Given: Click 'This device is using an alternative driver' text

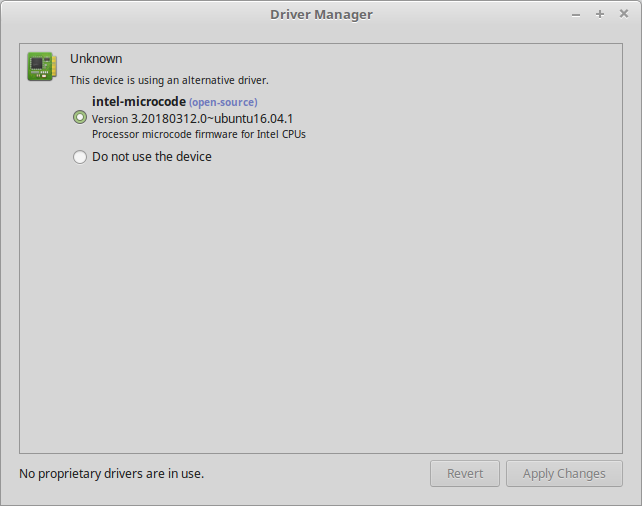Looking at the screenshot, I should click(x=169, y=80).
